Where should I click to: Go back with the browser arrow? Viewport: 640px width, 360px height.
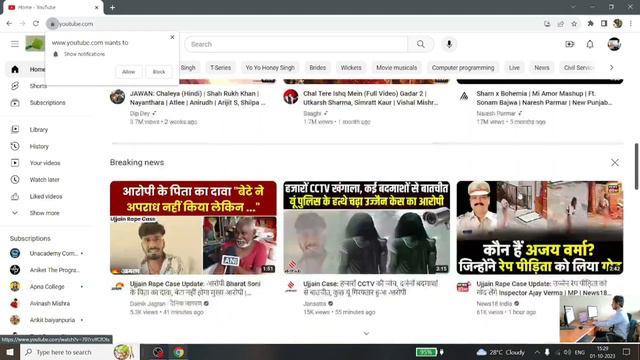[9, 24]
